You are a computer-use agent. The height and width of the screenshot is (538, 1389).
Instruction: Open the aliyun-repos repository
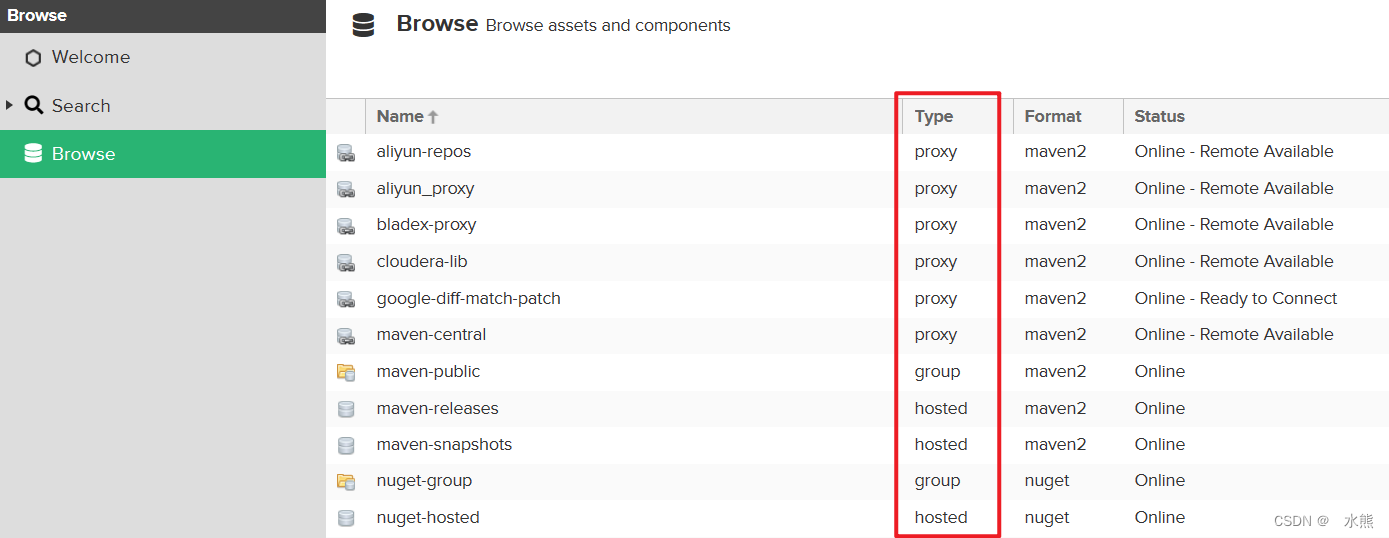click(424, 152)
